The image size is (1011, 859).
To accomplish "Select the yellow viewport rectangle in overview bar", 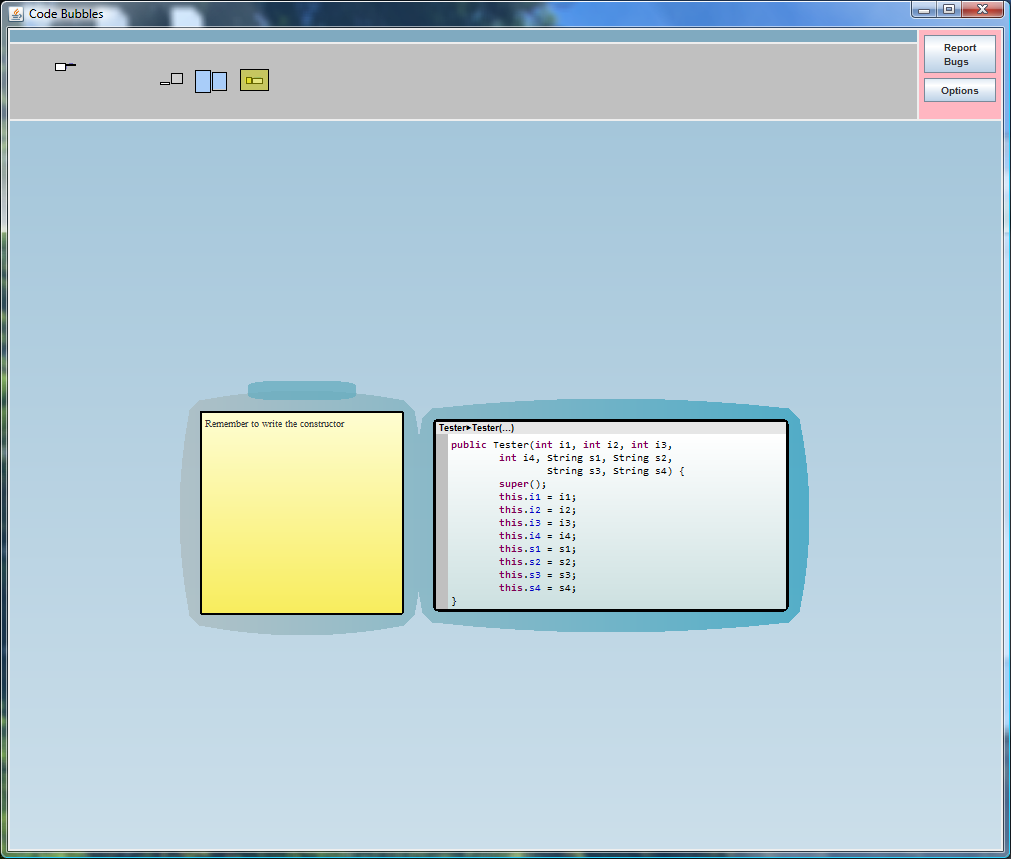I will point(254,81).
